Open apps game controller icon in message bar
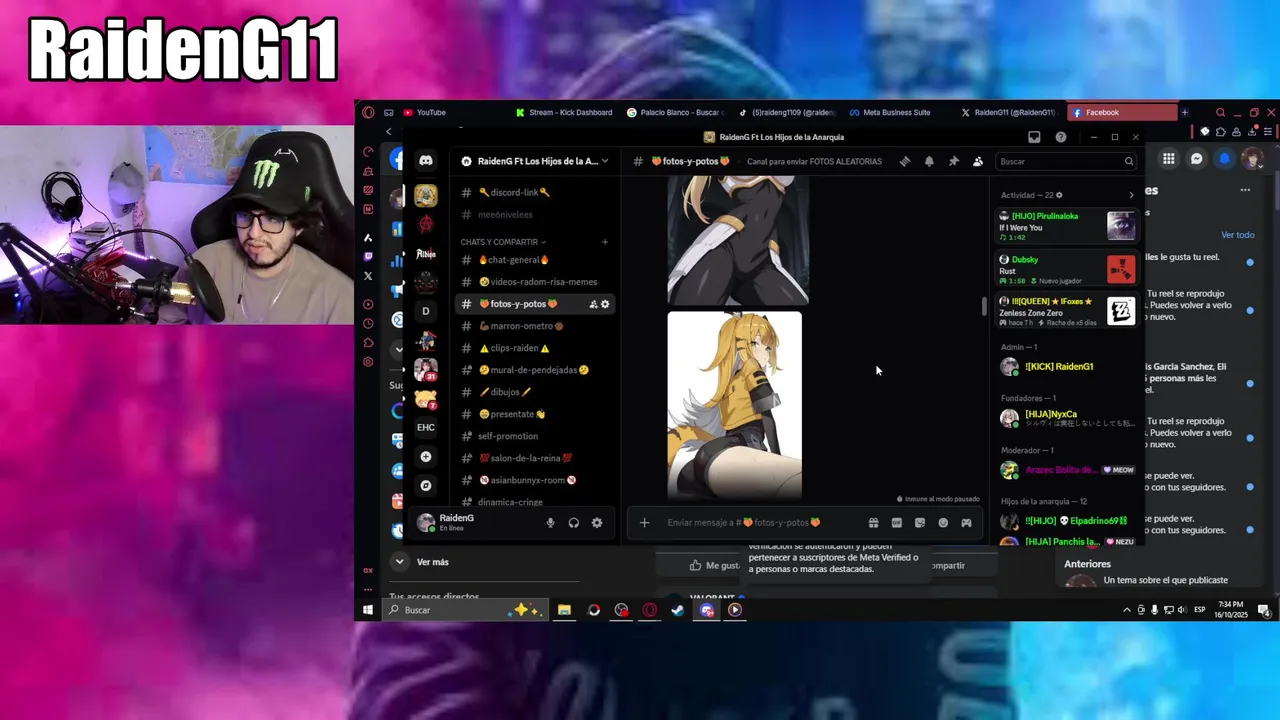 (966, 523)
